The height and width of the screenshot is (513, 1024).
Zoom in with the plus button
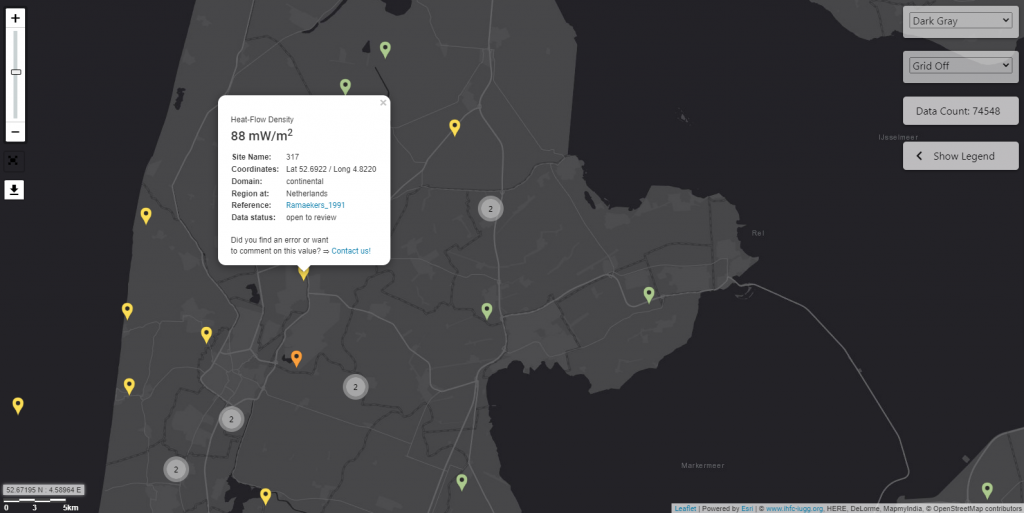coord(16,18)
